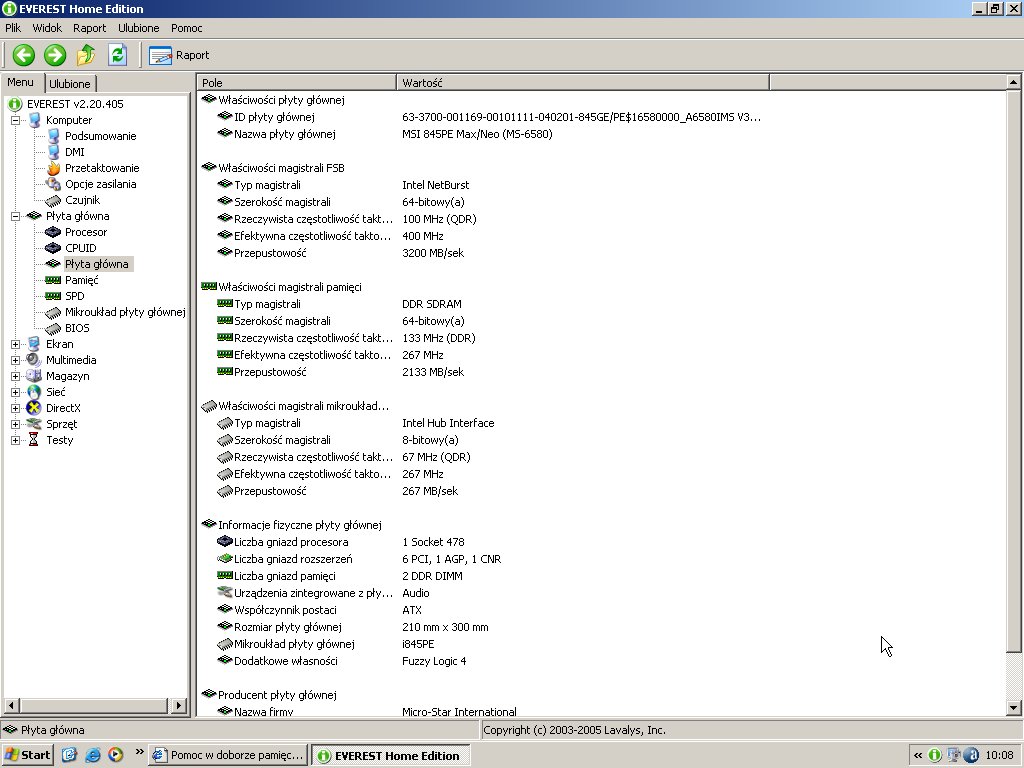The height and width of the screenshot is (768, 1024).
Task: Select the Procesor chip icon
Action: pyautogui.click(x=53, y=232)
